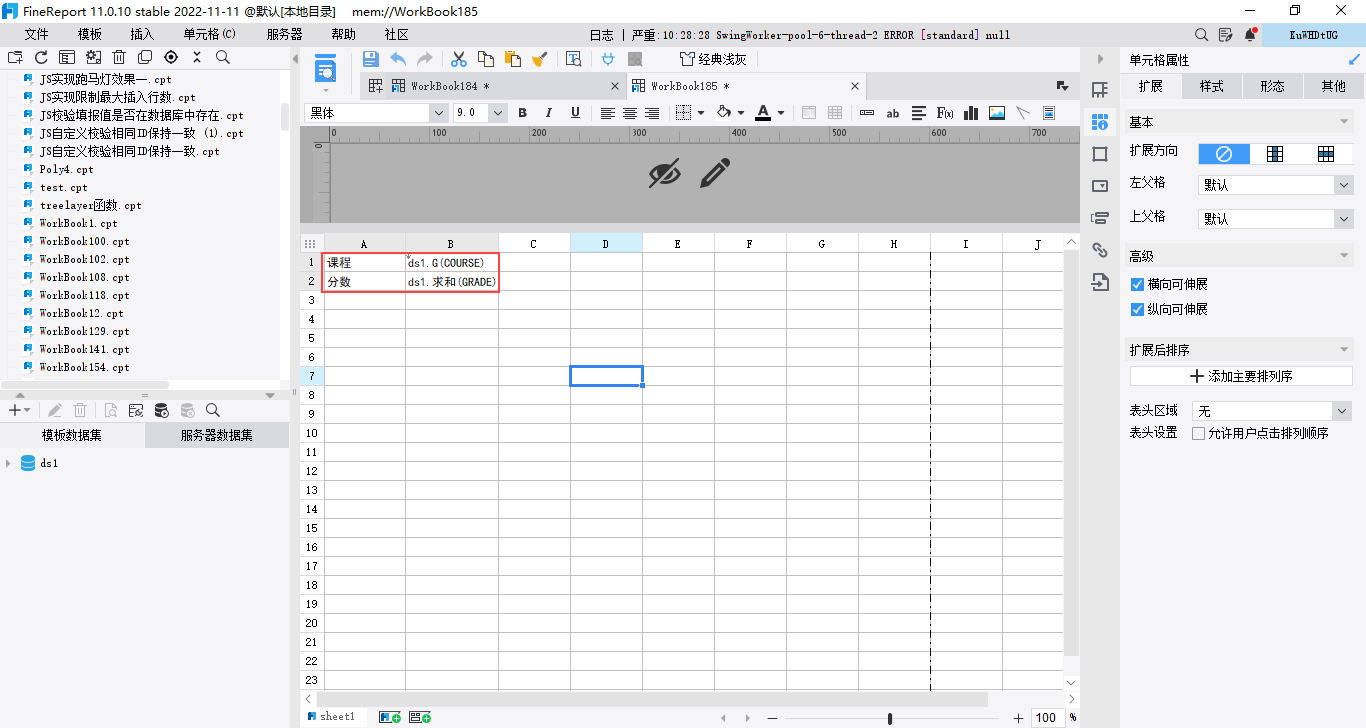Open the background fill color bucket
Image resolution: width=1366 pixels, height=728 pixels.
pos(725,113)
